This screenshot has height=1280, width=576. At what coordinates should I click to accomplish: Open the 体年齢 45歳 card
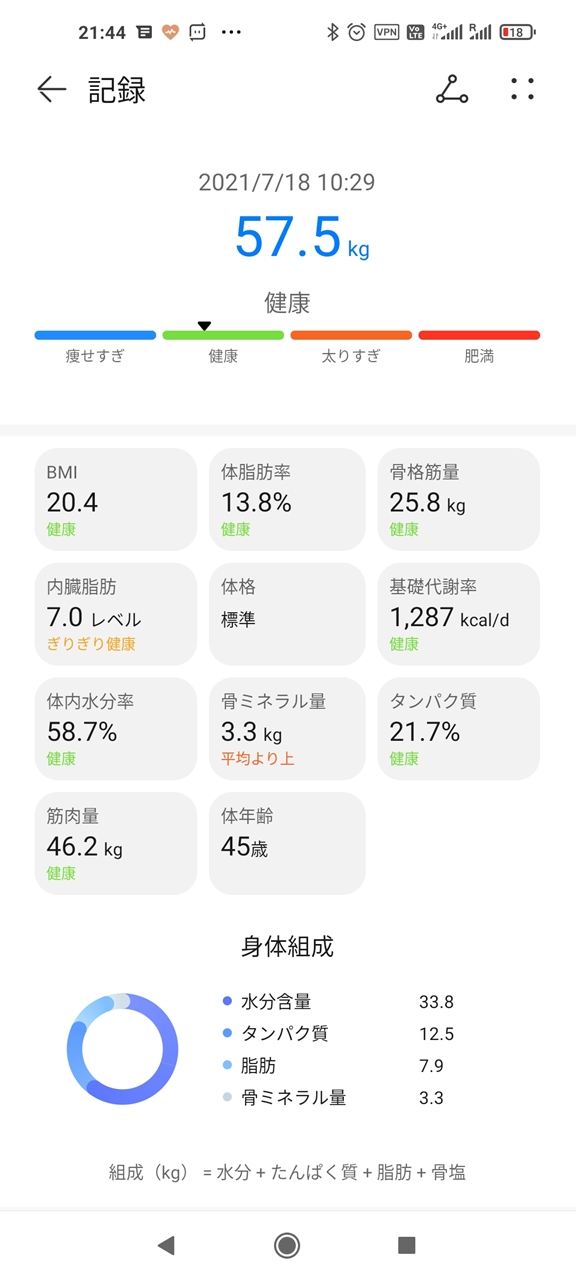coord(287,843)
